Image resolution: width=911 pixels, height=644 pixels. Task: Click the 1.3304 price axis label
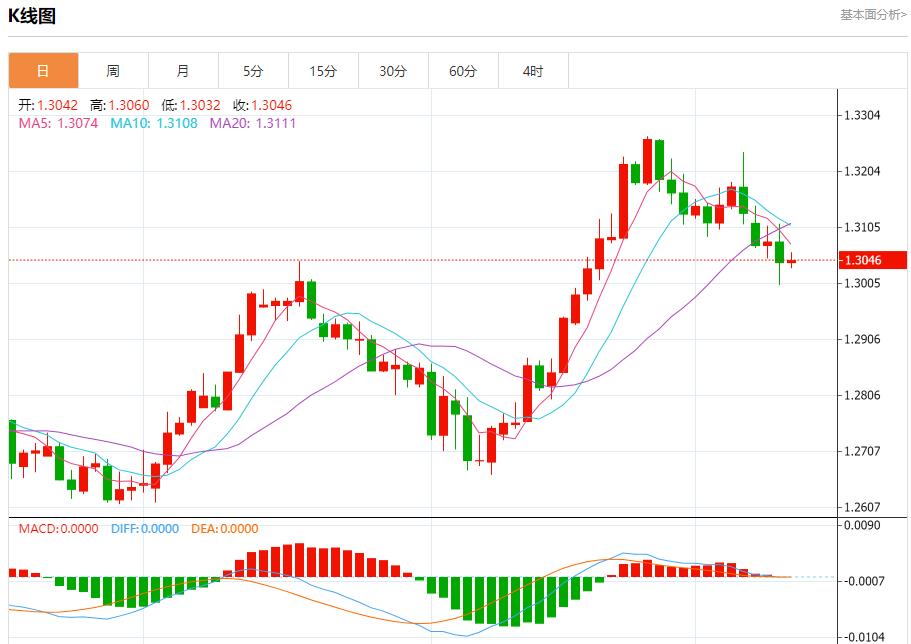click(x=862, y=115)
